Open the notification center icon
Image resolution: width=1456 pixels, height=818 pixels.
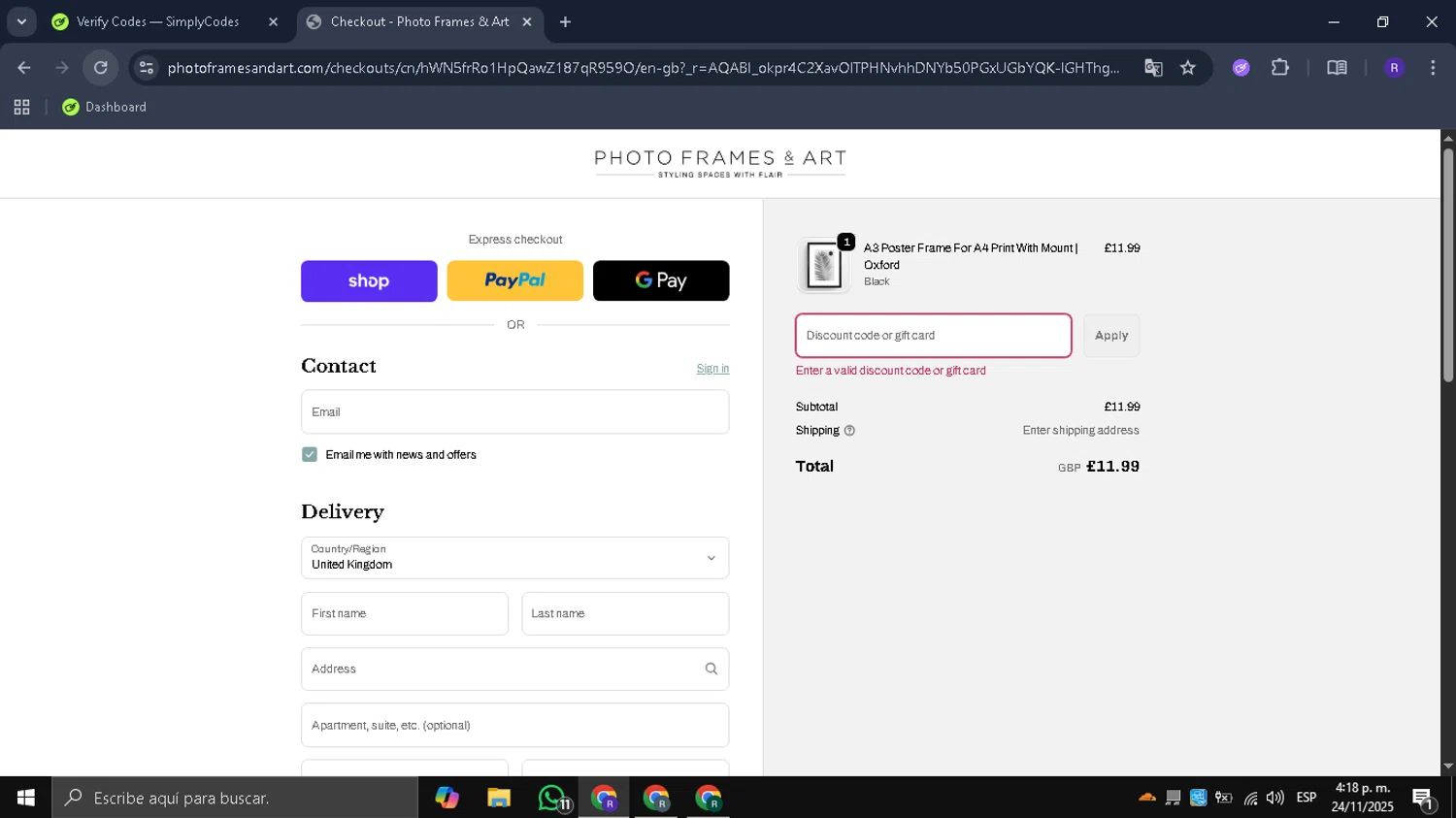[1424, 798]
